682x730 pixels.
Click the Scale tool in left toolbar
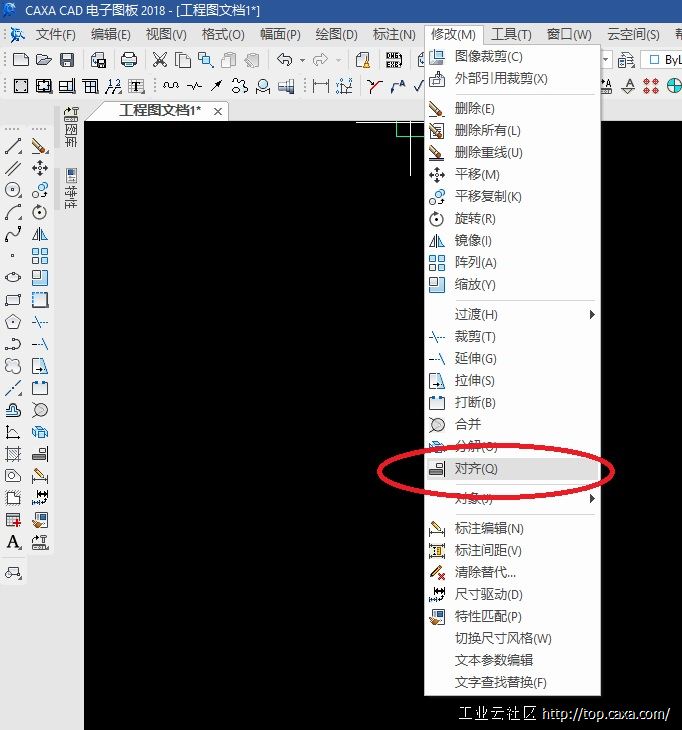click(x=40, y=277)
